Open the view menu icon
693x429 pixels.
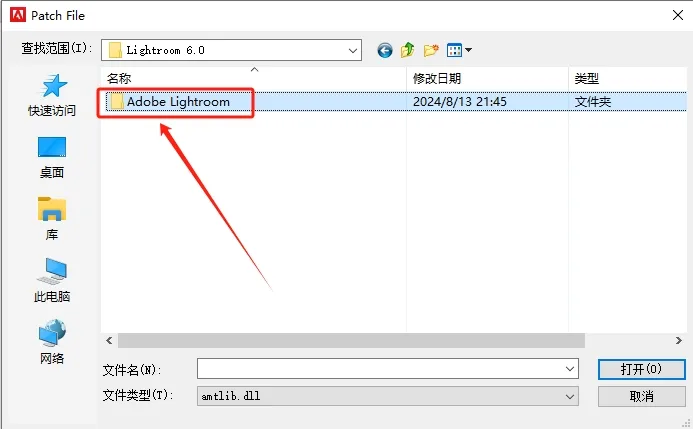[459, 50]
